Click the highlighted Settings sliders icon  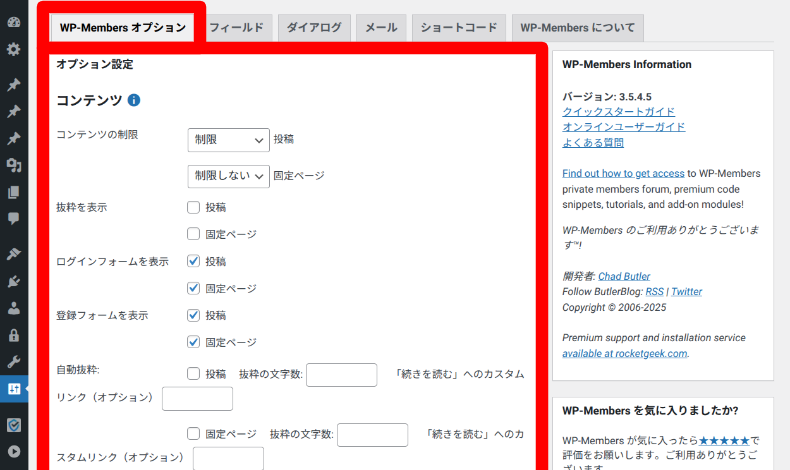[14, 389]
